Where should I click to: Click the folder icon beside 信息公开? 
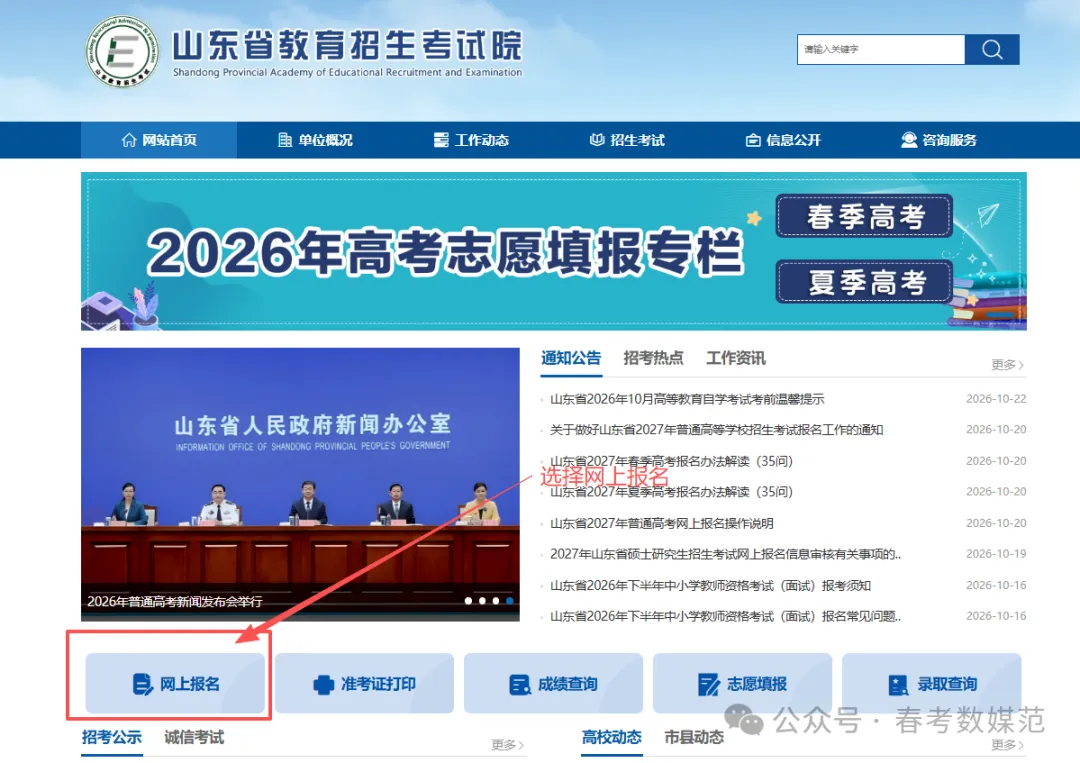(x=753, y=140)
